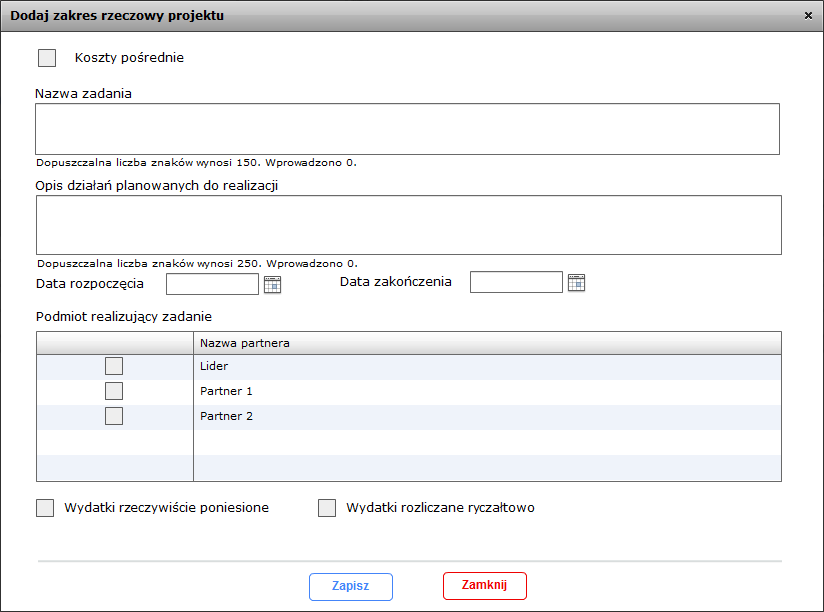Click the Zapisz button

(351, 586)
